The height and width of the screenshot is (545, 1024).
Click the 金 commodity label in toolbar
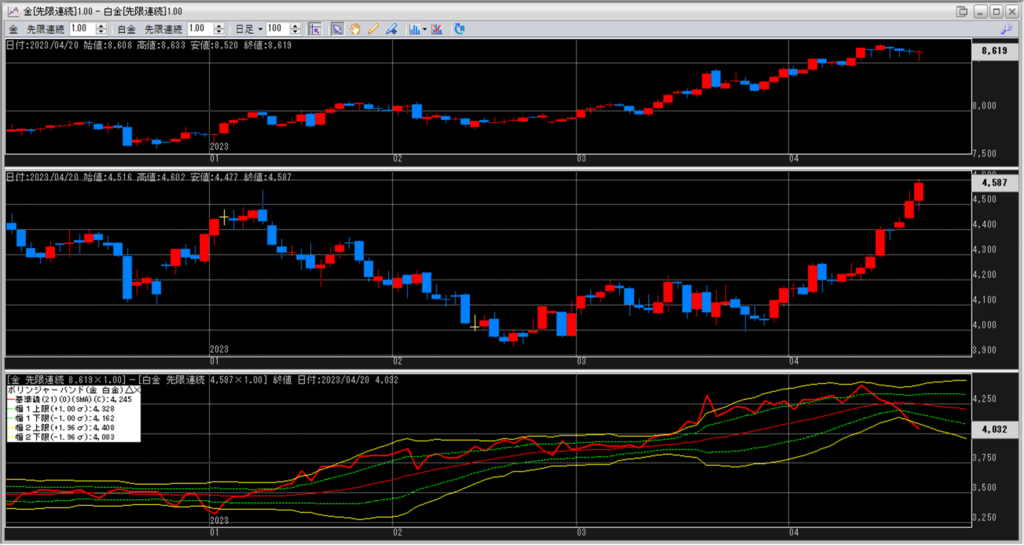(13, 29)
